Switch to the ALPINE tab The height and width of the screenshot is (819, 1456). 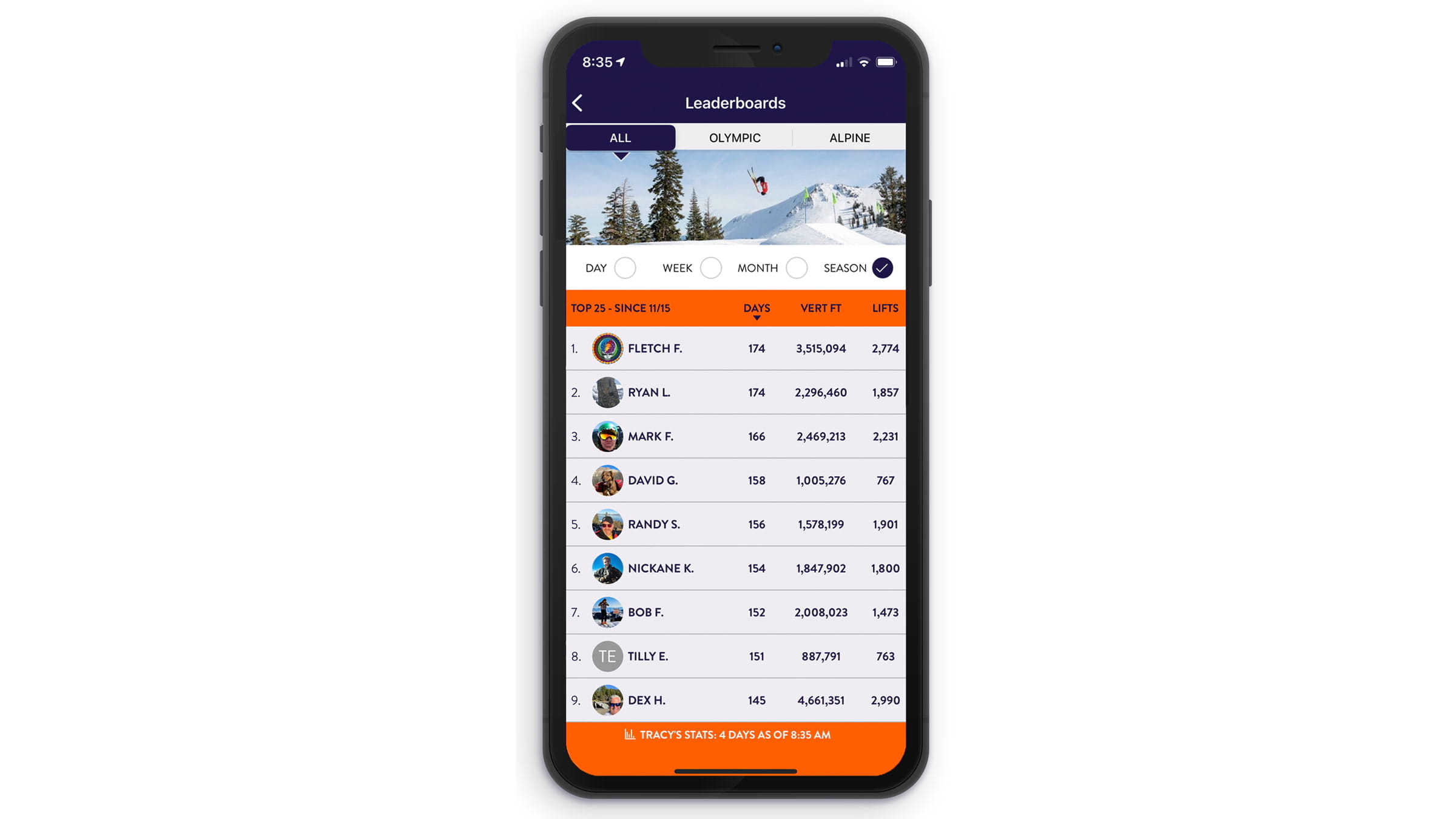tap(848, 137)
